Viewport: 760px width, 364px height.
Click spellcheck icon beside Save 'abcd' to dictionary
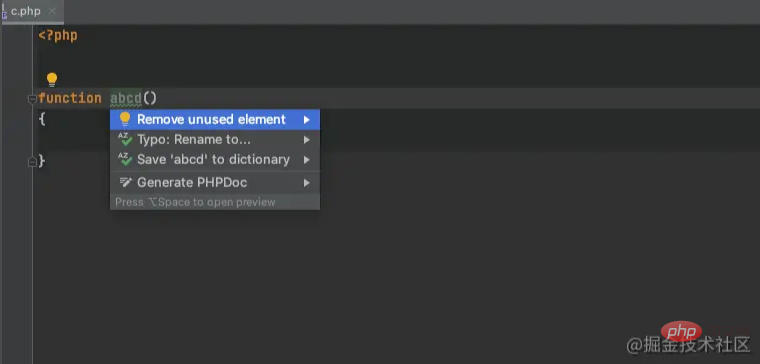coord(125,159)
